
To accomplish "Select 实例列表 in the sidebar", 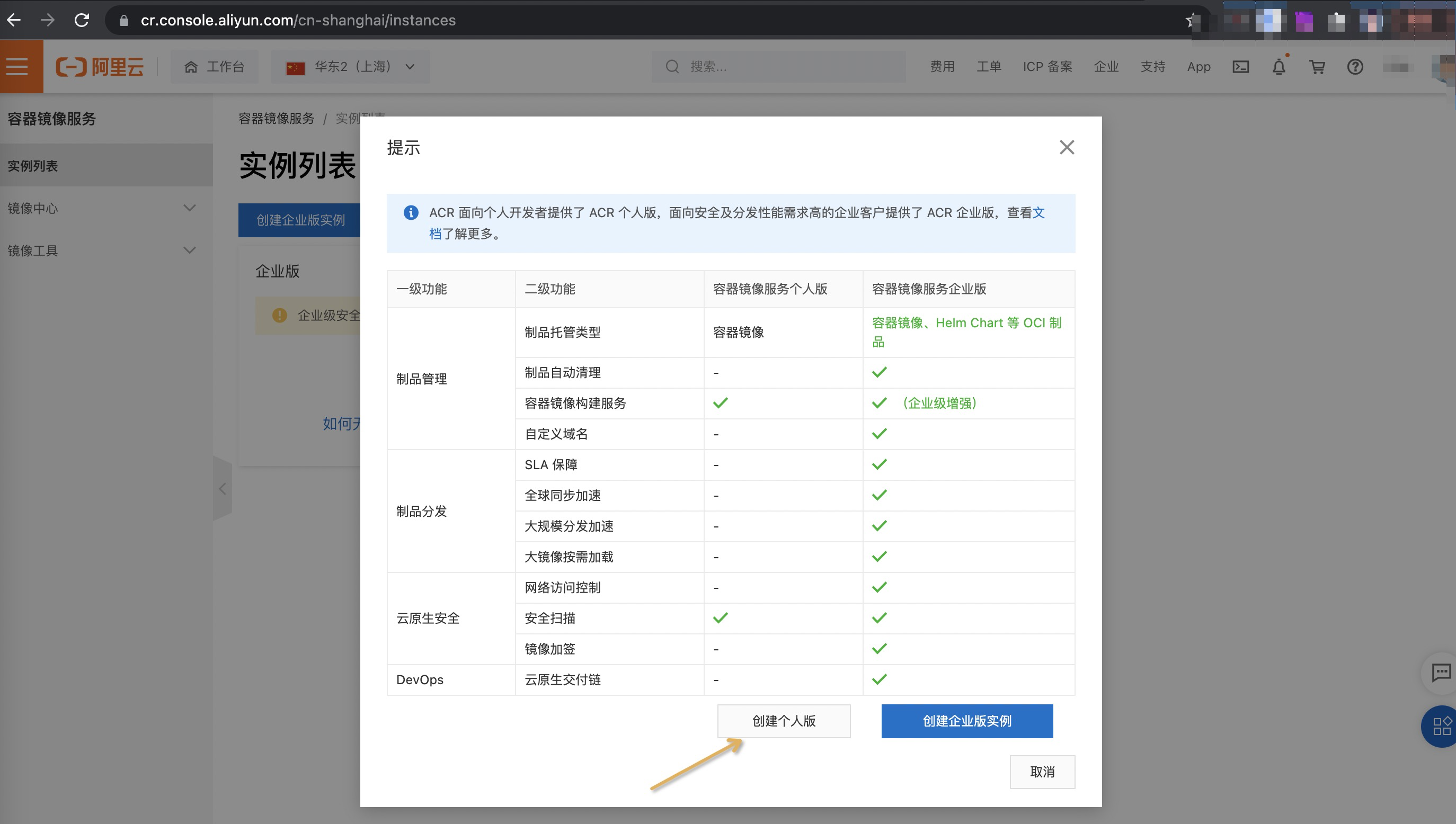I will [32, 165].
